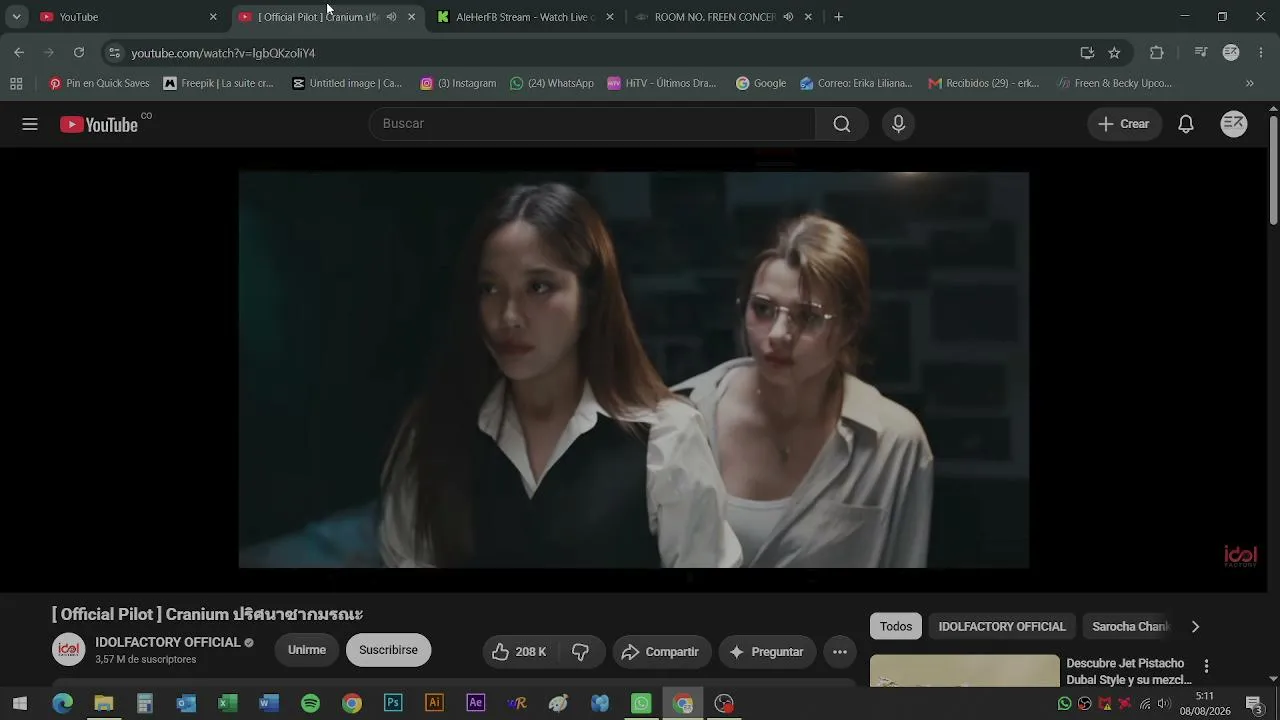The width and height of the screenshot is (1280, 720).
Task: Open the YouTube account avatar menu
Action: 1234,124
